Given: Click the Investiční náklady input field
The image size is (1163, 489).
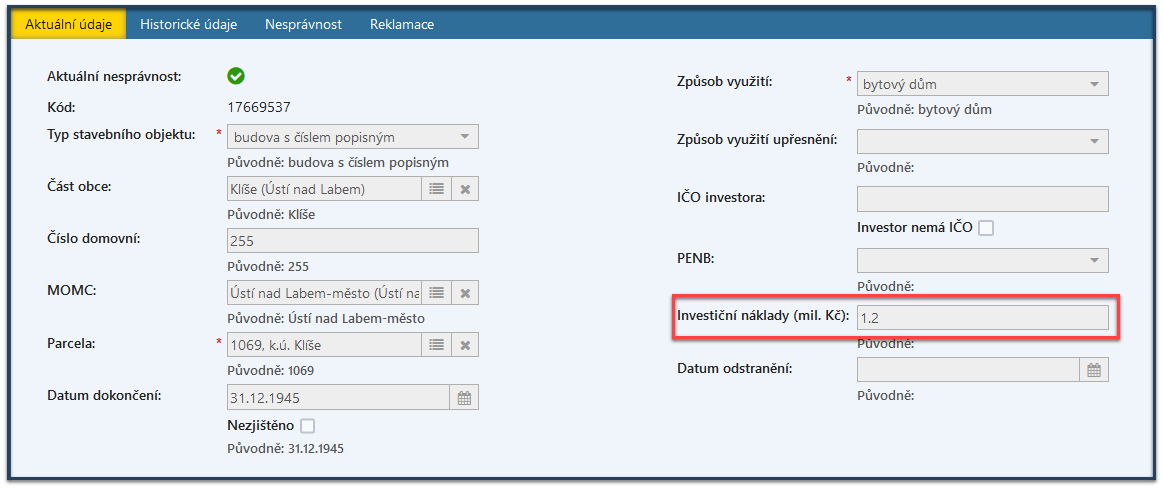Looking at the screenshot, I should pos(982,318).
